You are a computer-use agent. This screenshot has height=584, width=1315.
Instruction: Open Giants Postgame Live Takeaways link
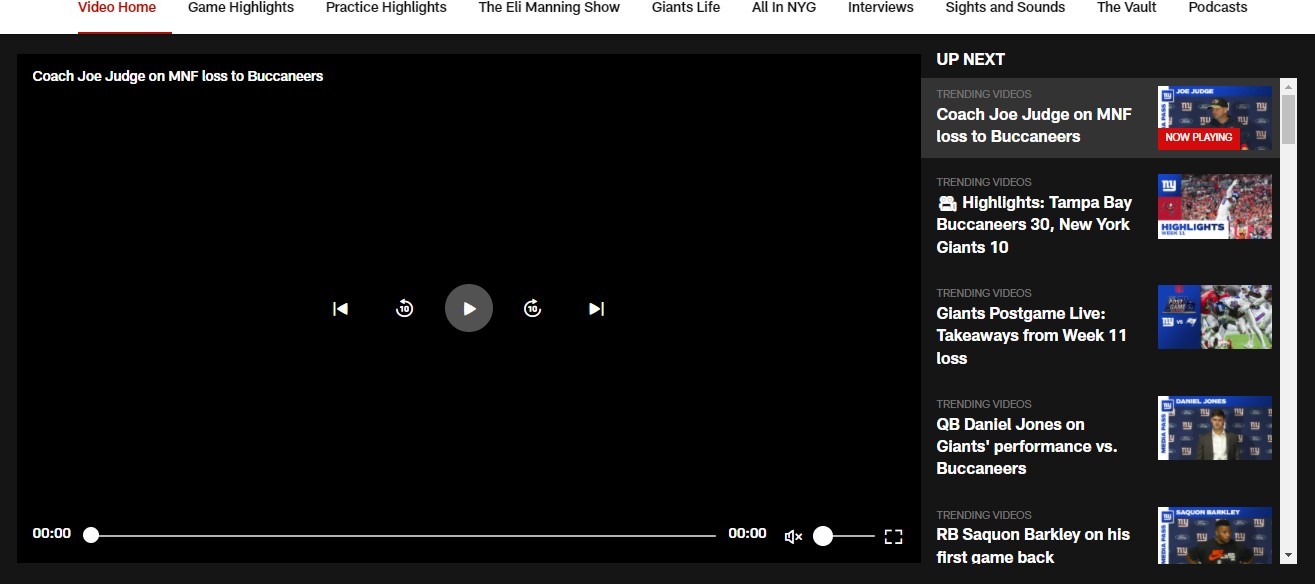click(x=1032, y=336)
